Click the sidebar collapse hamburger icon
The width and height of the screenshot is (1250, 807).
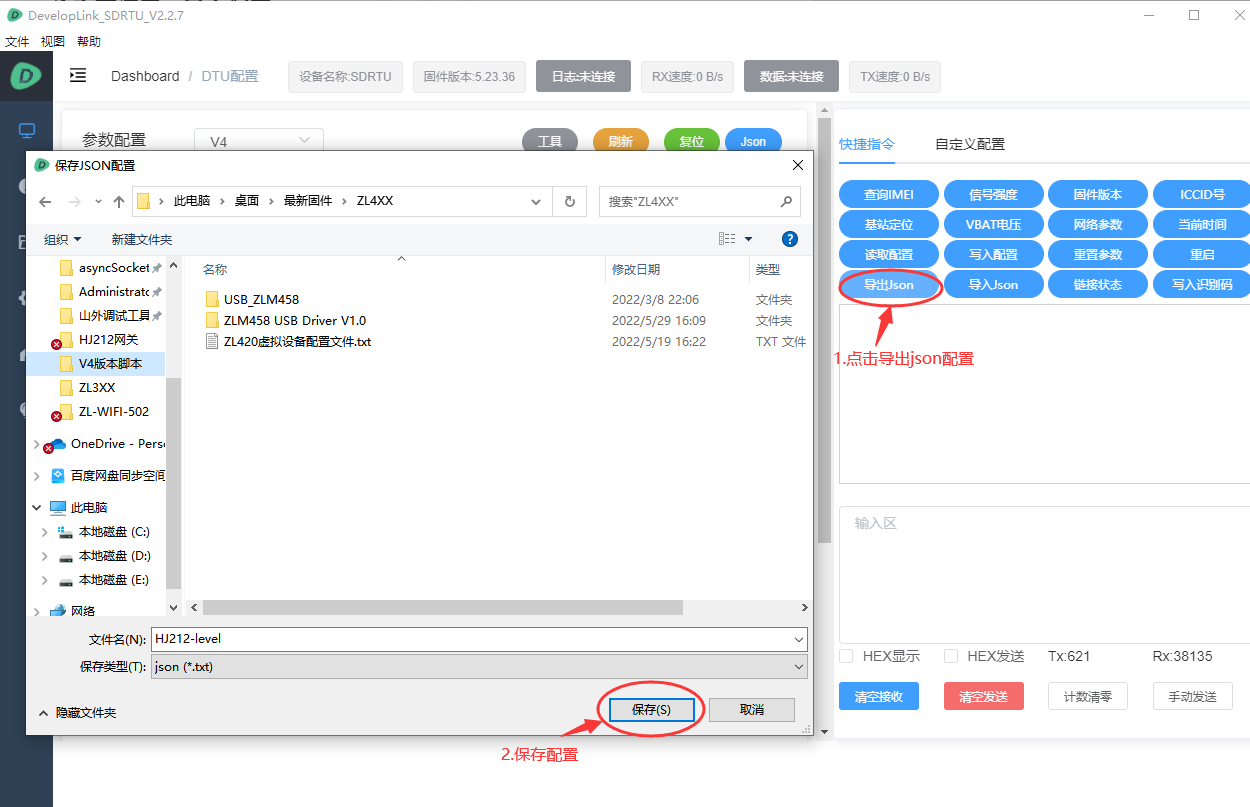coord(78,76)
